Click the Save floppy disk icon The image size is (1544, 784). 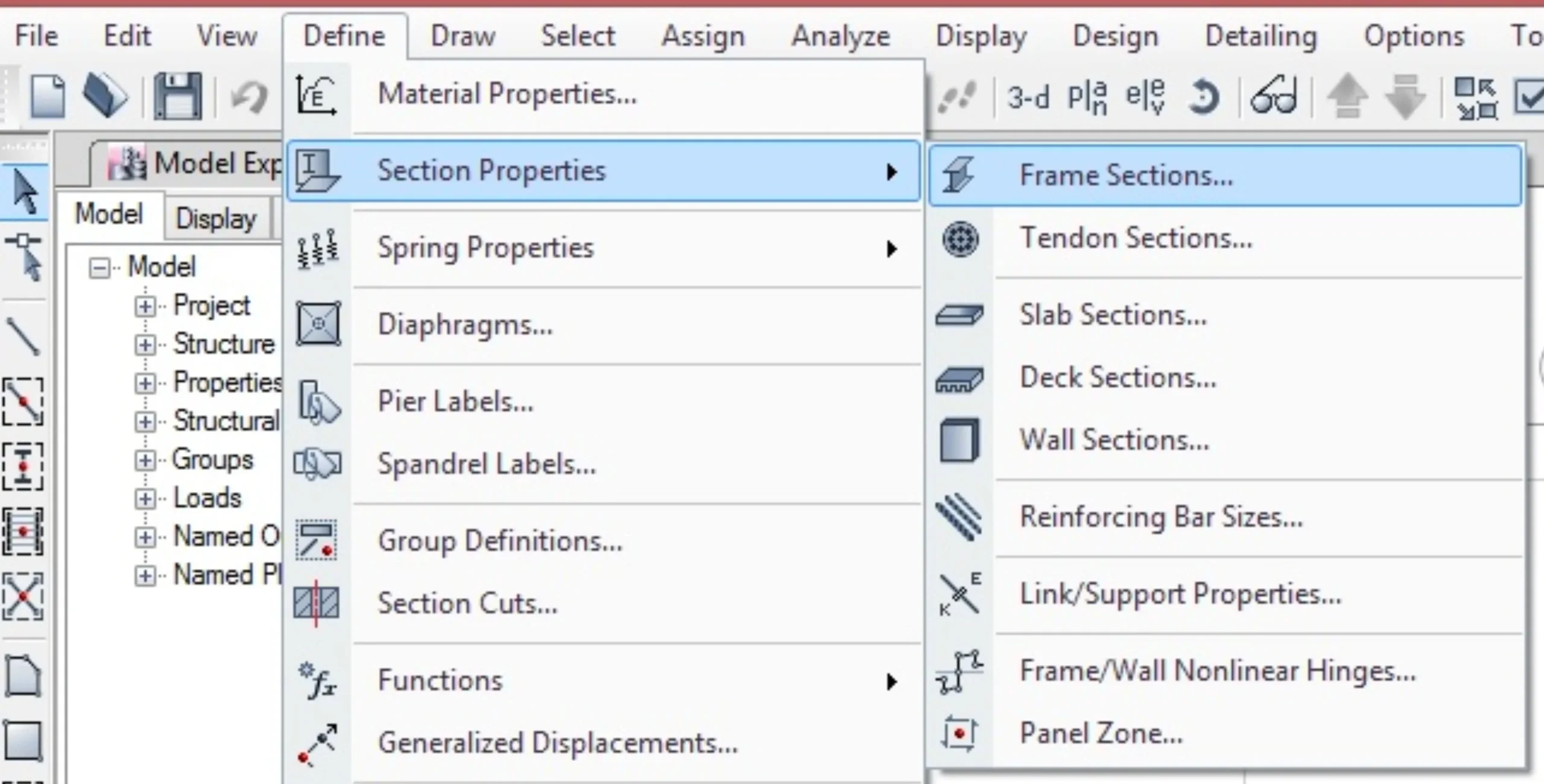[177, 96]
